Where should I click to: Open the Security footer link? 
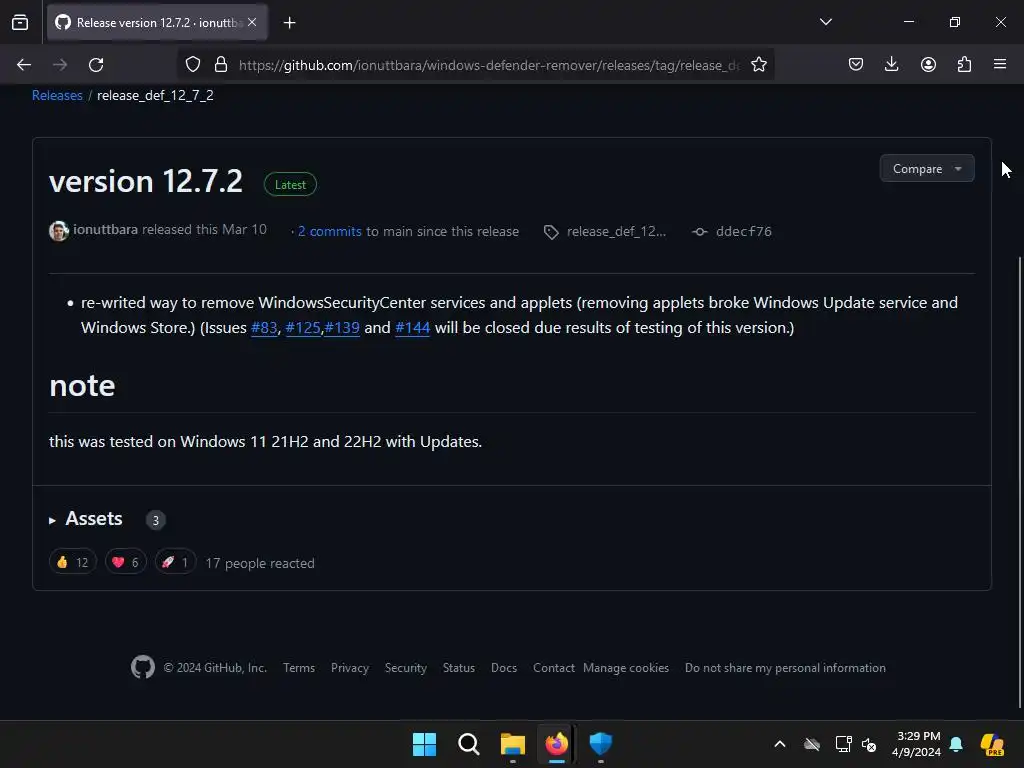pyautogui.click(x=406, y=668)
